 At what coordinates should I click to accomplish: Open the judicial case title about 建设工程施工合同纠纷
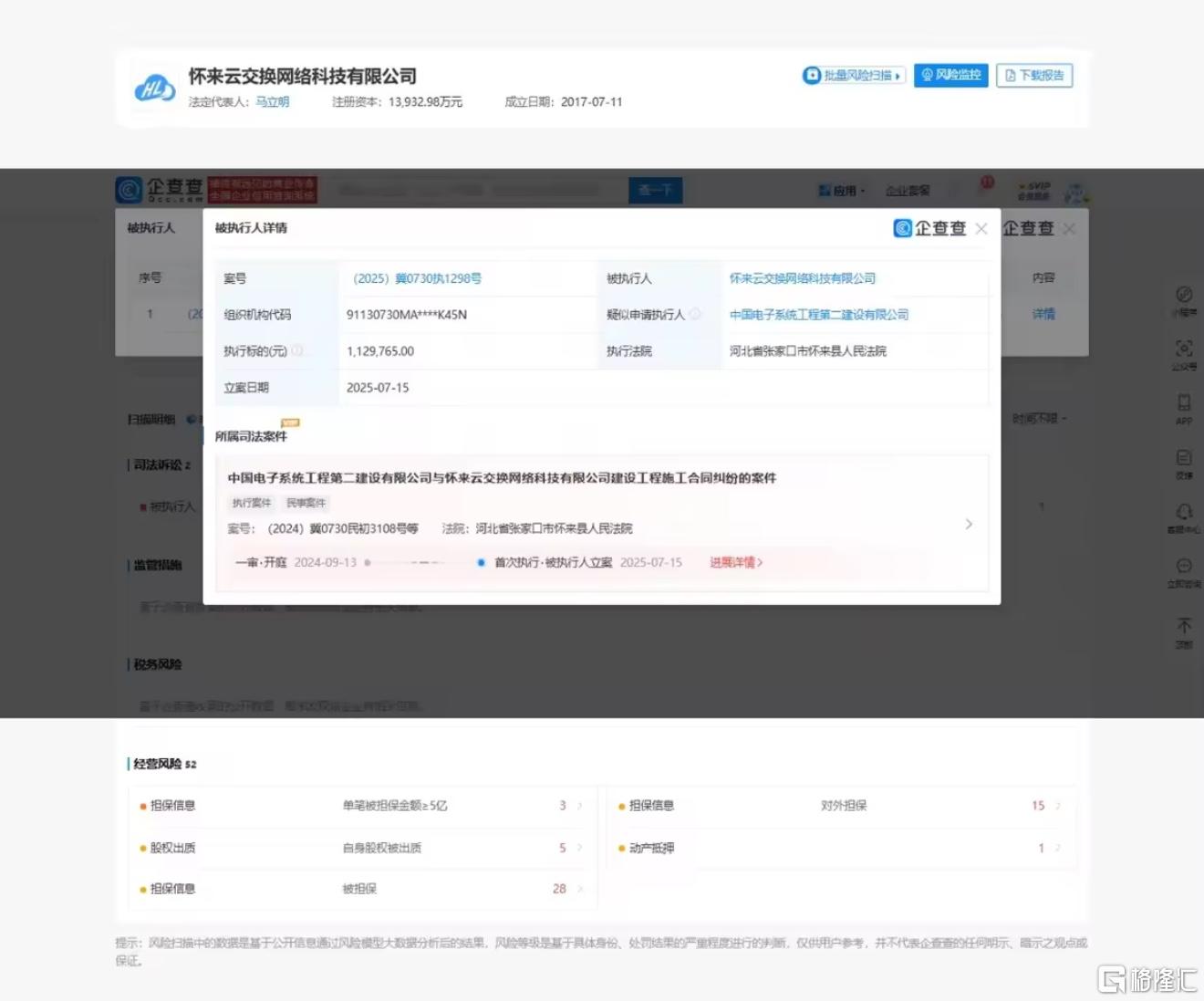502,478
